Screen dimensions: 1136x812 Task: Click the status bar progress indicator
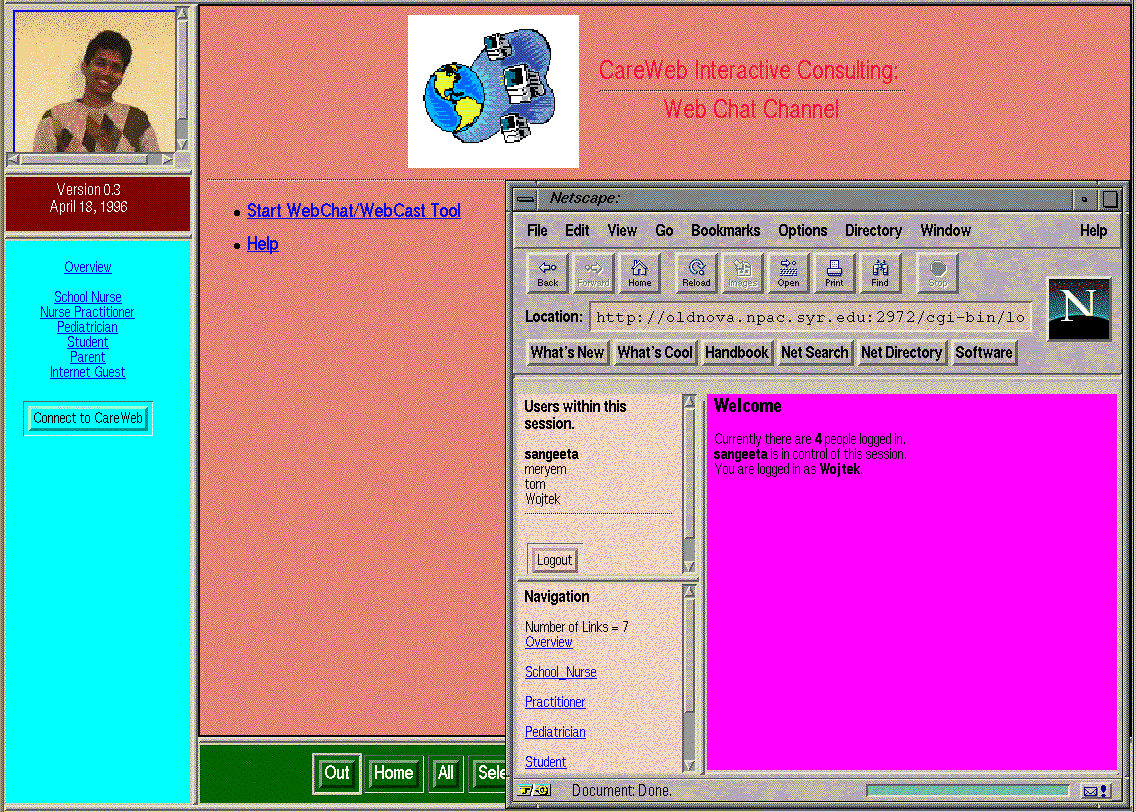(967, 791)
